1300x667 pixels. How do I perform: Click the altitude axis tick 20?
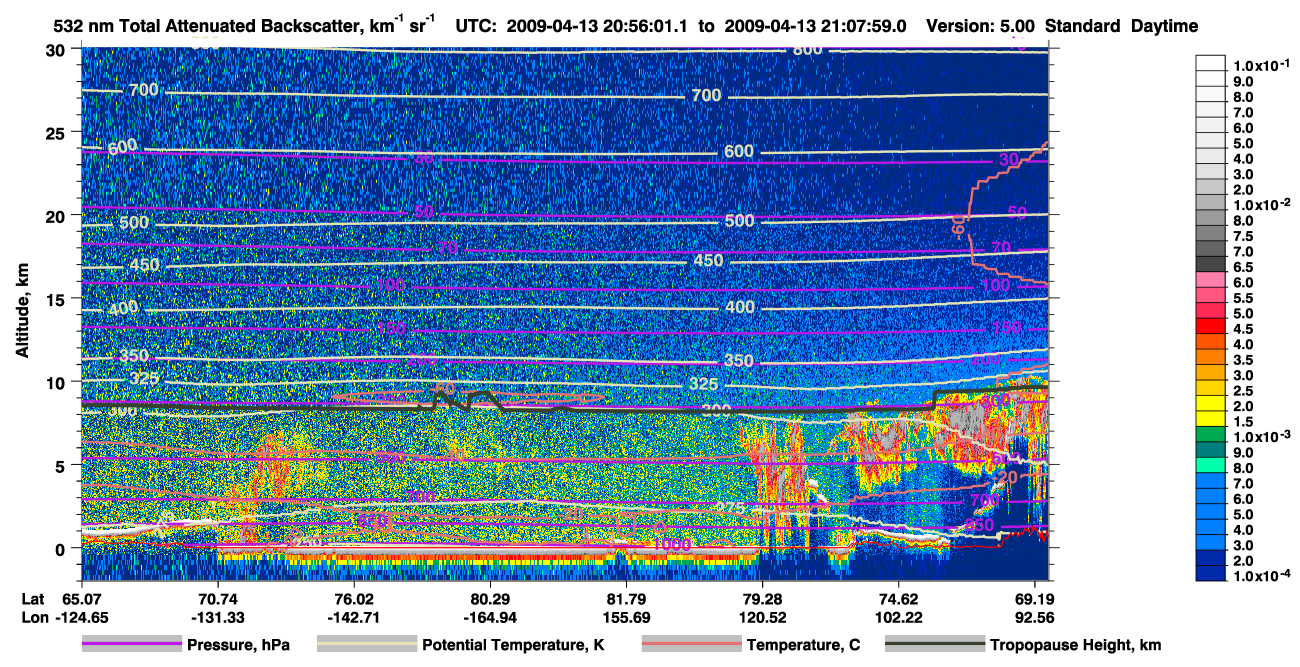click(x=58, y=215)
